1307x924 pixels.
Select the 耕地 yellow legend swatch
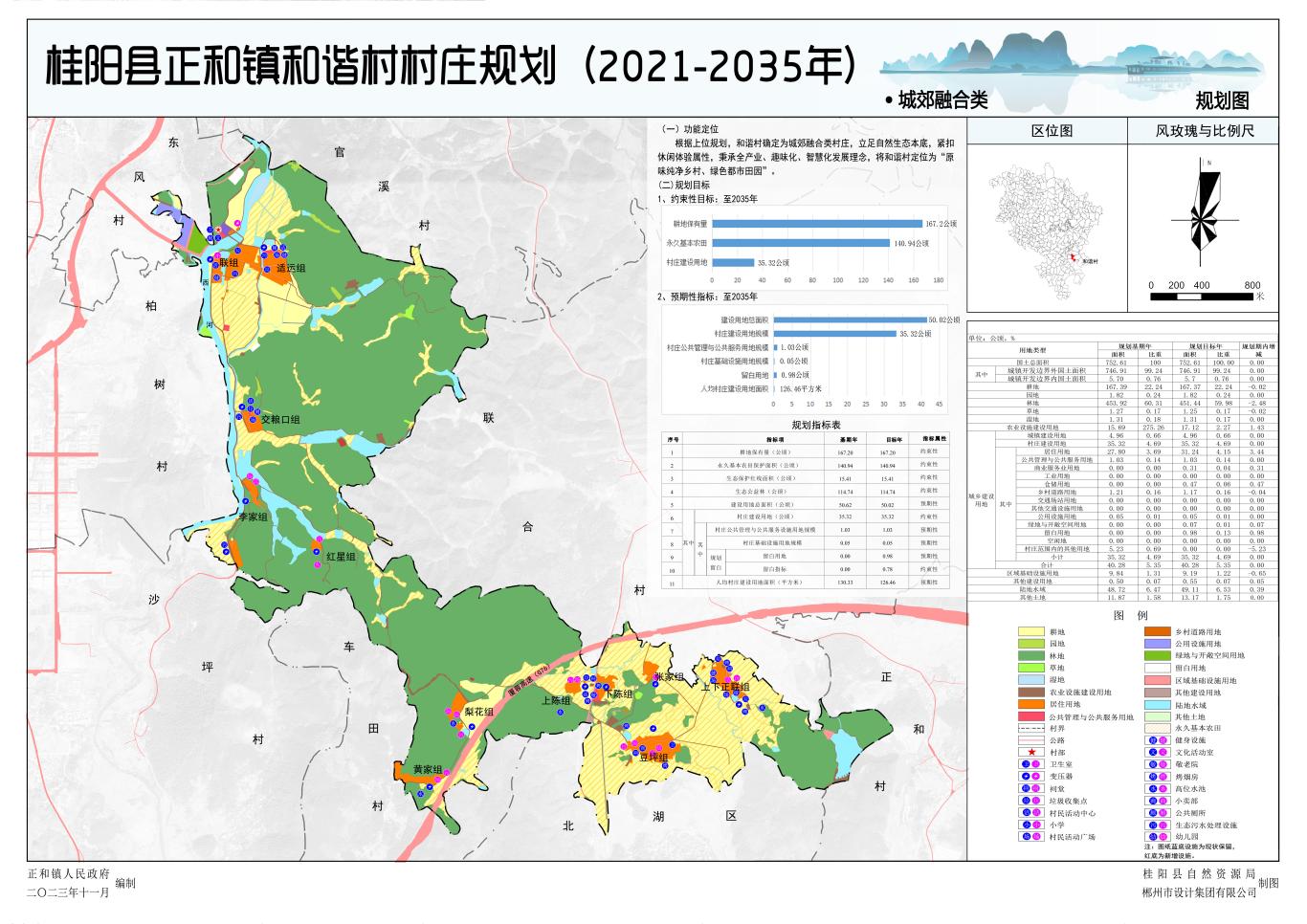[1030, 632]
